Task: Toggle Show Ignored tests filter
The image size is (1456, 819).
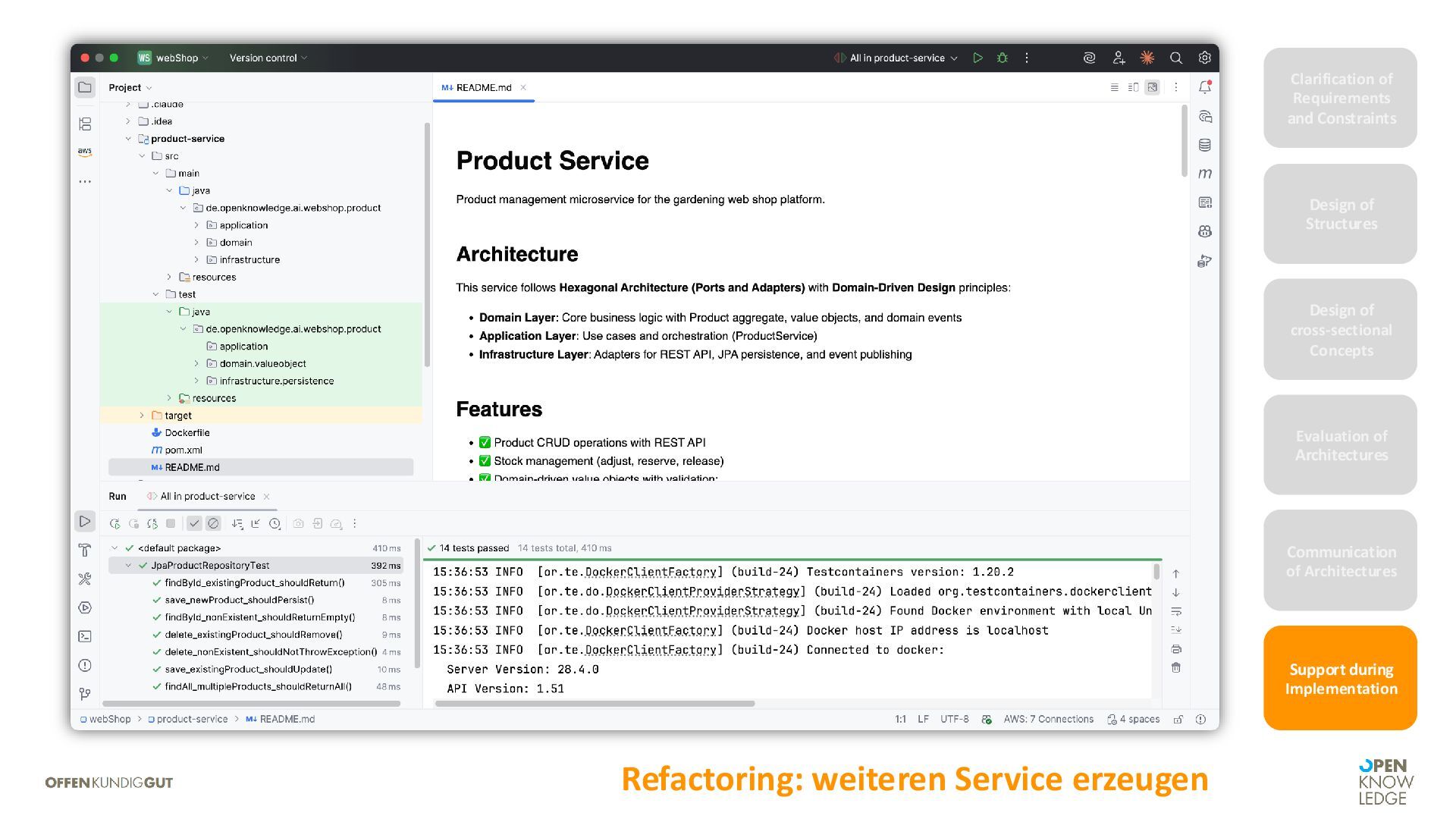Action: tap(213, 523)
